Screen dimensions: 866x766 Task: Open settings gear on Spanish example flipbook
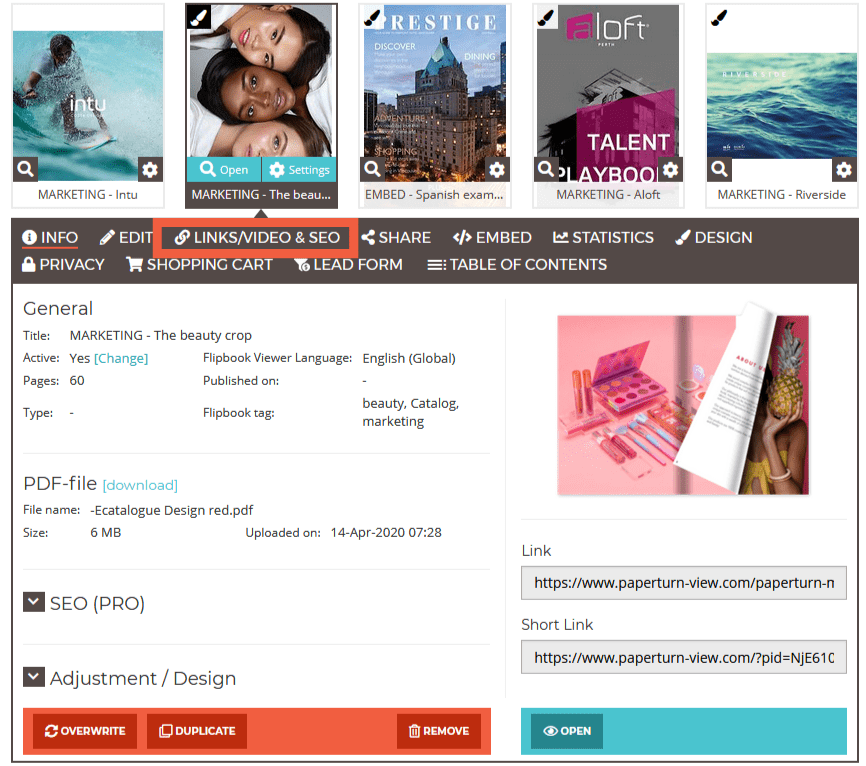[x=497, y=169]
